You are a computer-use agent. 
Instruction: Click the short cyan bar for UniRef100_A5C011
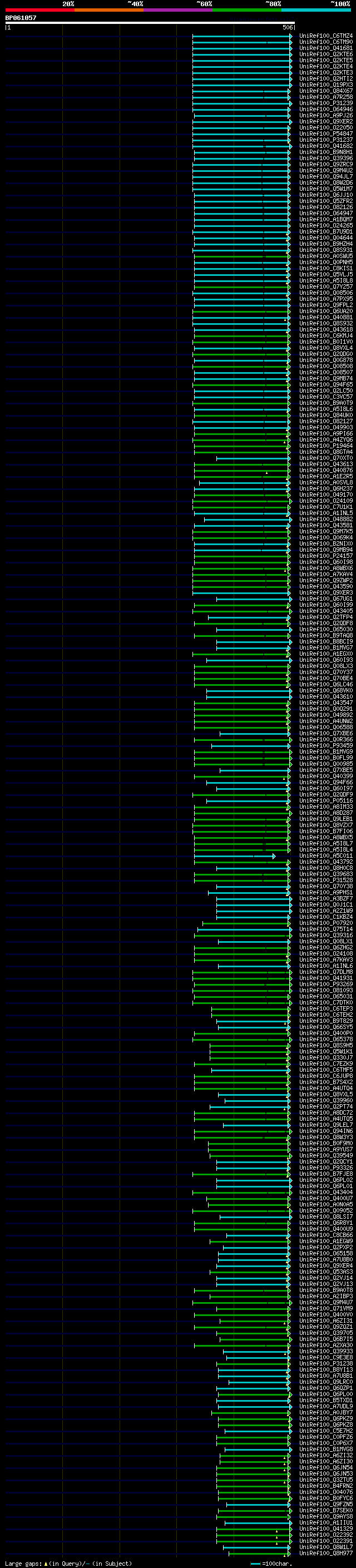[x=235, y=857]
